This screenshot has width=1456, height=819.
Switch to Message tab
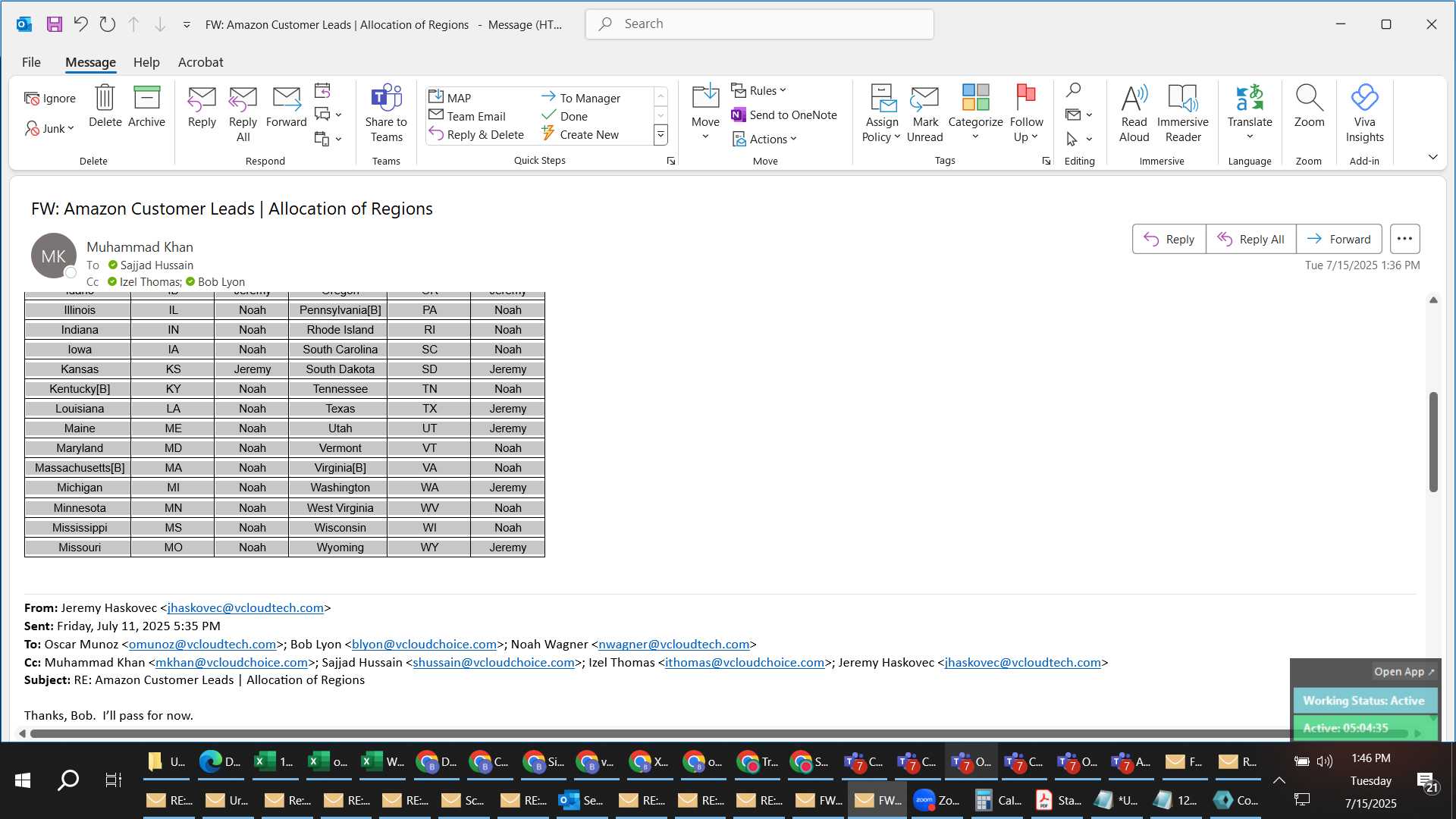click(x=90, y=62)
